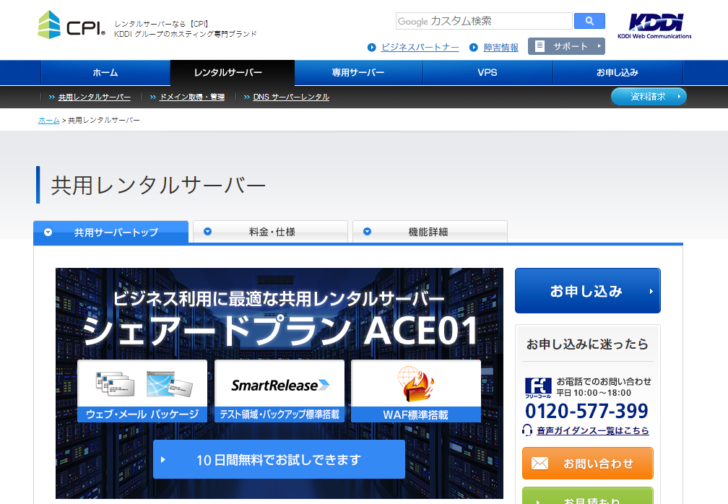Click the arrow icon on 機能詳細 tab

[367, 231]
